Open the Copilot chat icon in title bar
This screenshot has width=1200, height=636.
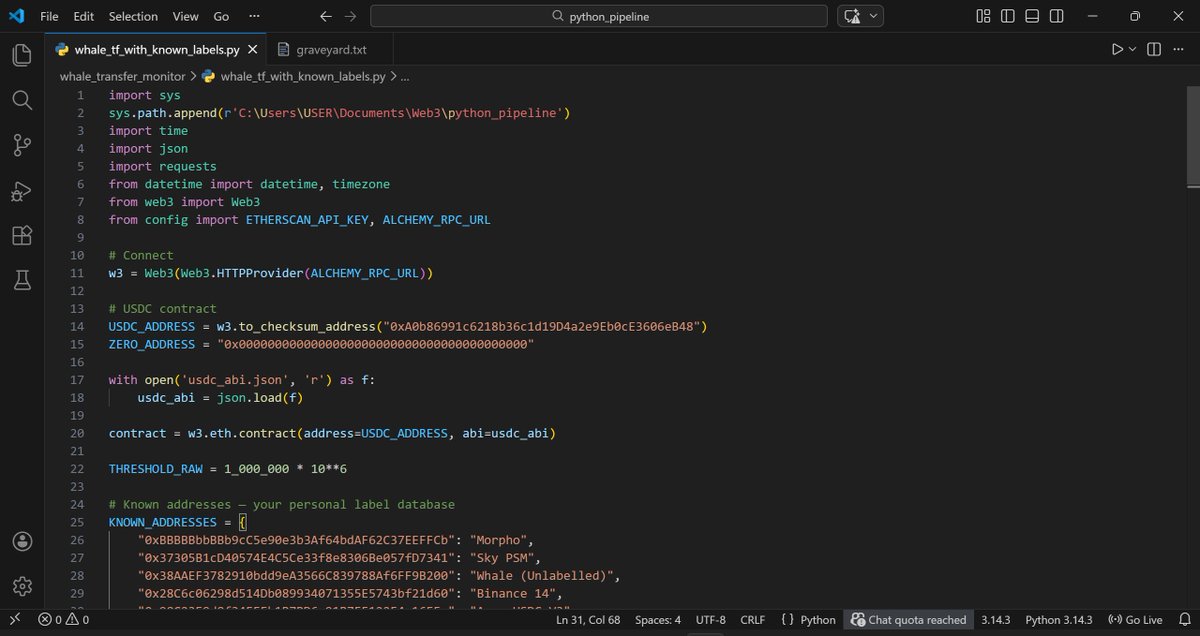pos(853,16)
